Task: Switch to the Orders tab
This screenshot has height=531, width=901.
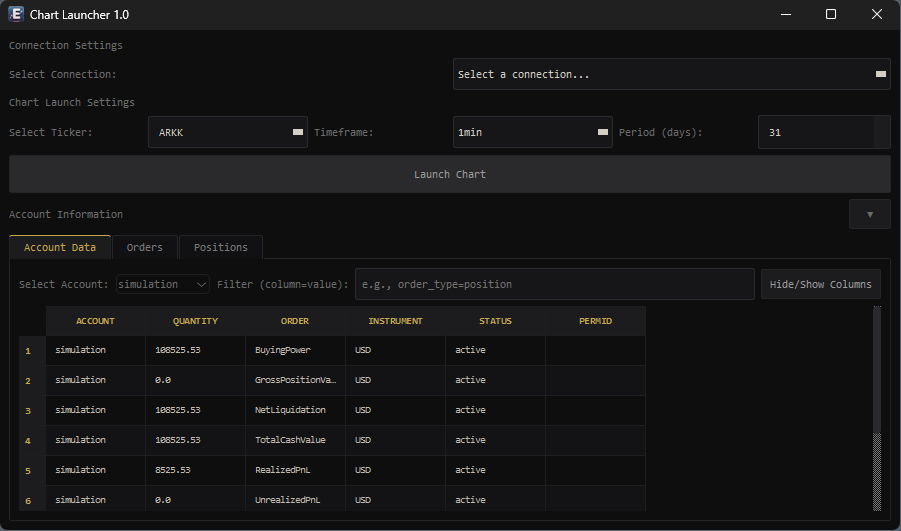Action: point(144,247)
